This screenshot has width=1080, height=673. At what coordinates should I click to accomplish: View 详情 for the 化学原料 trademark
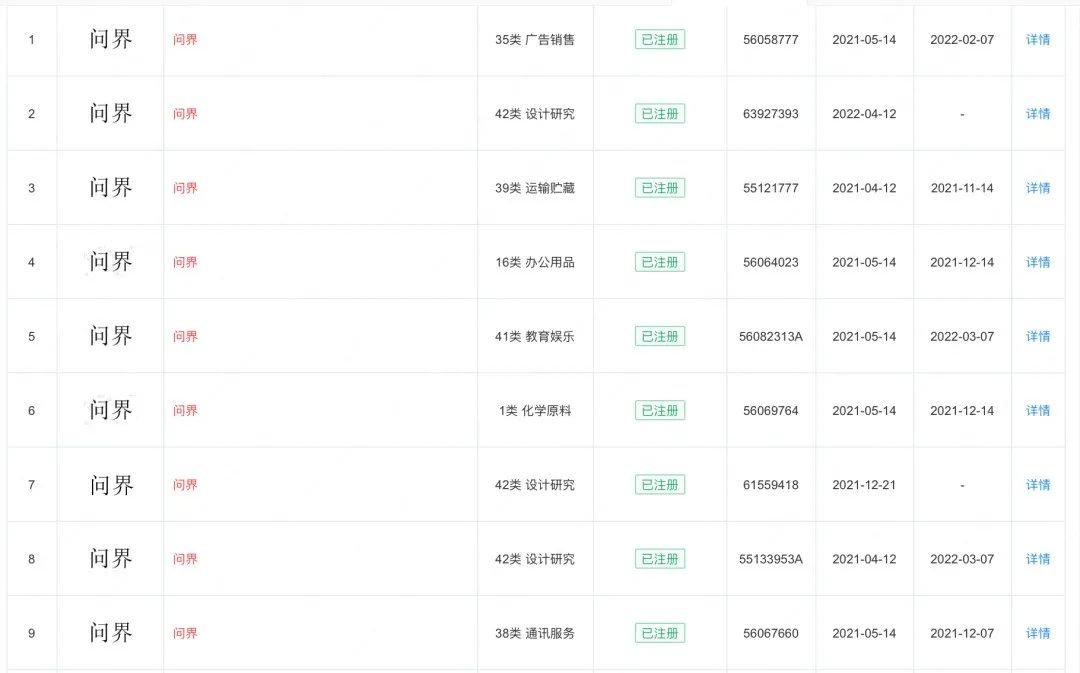(1038, 411)
